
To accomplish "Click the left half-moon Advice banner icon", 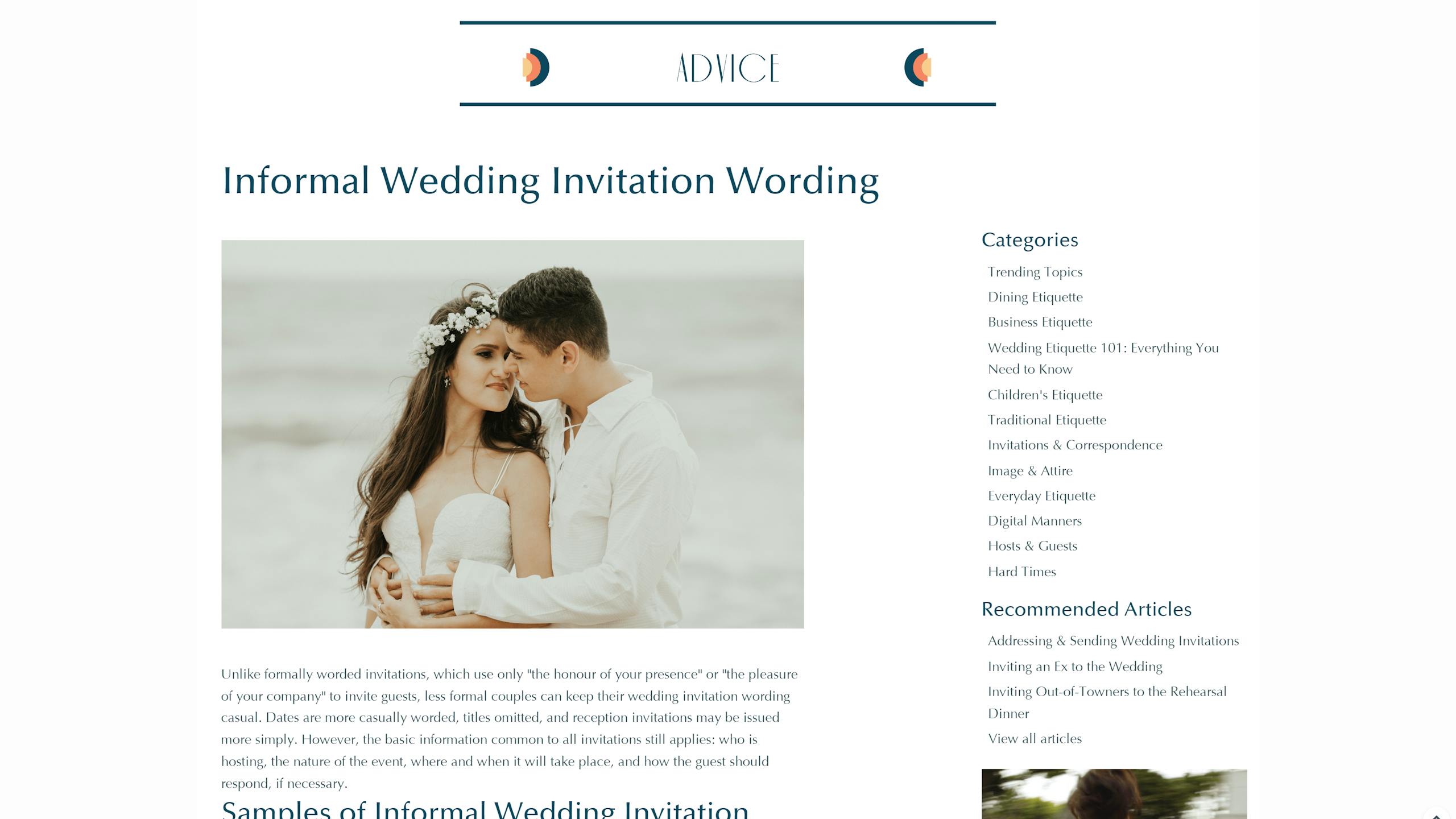I will 536,67.
